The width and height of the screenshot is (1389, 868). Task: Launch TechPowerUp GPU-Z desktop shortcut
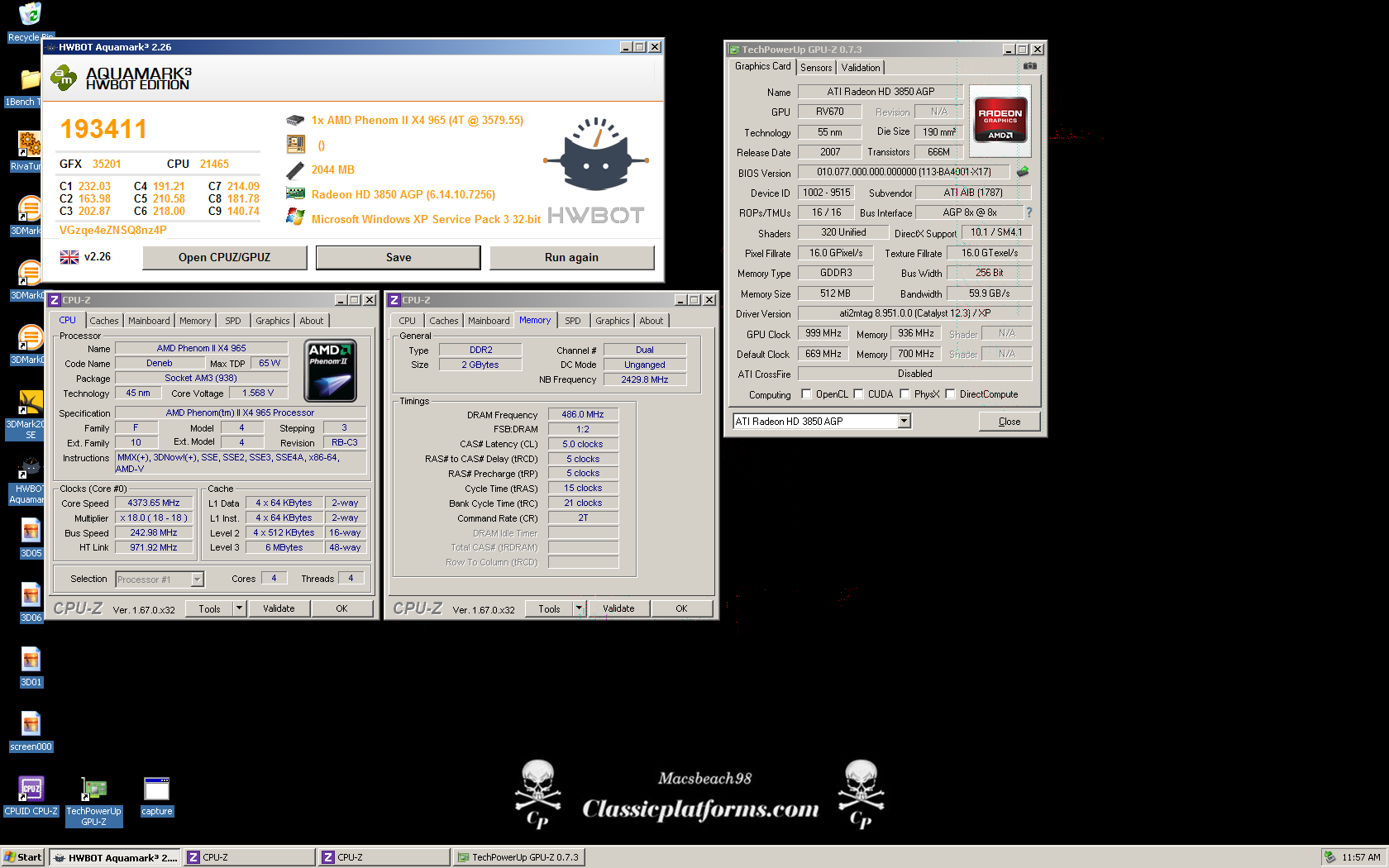pyautogui.click(x=93, y=789)
